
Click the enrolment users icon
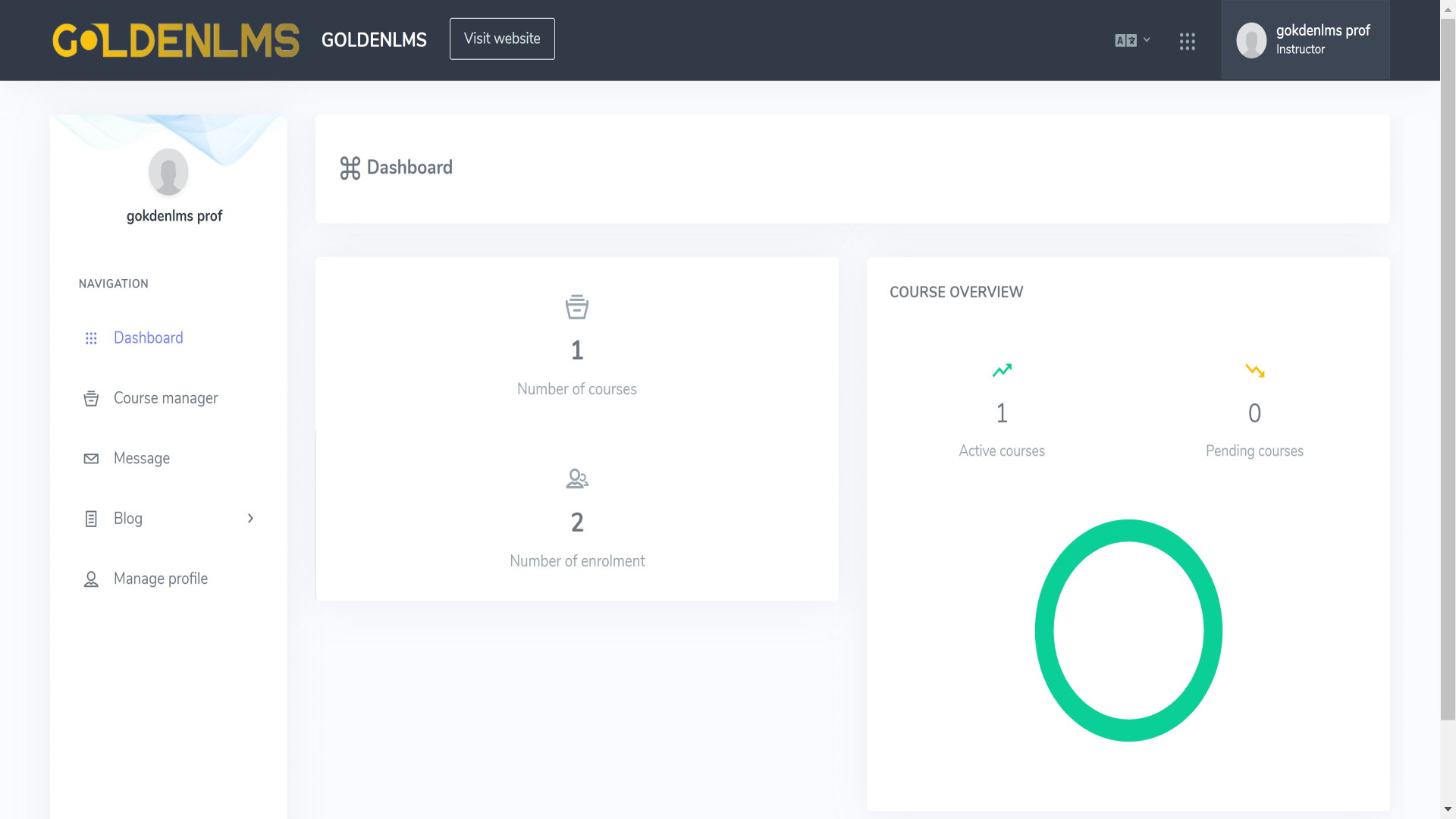[577, 479]
